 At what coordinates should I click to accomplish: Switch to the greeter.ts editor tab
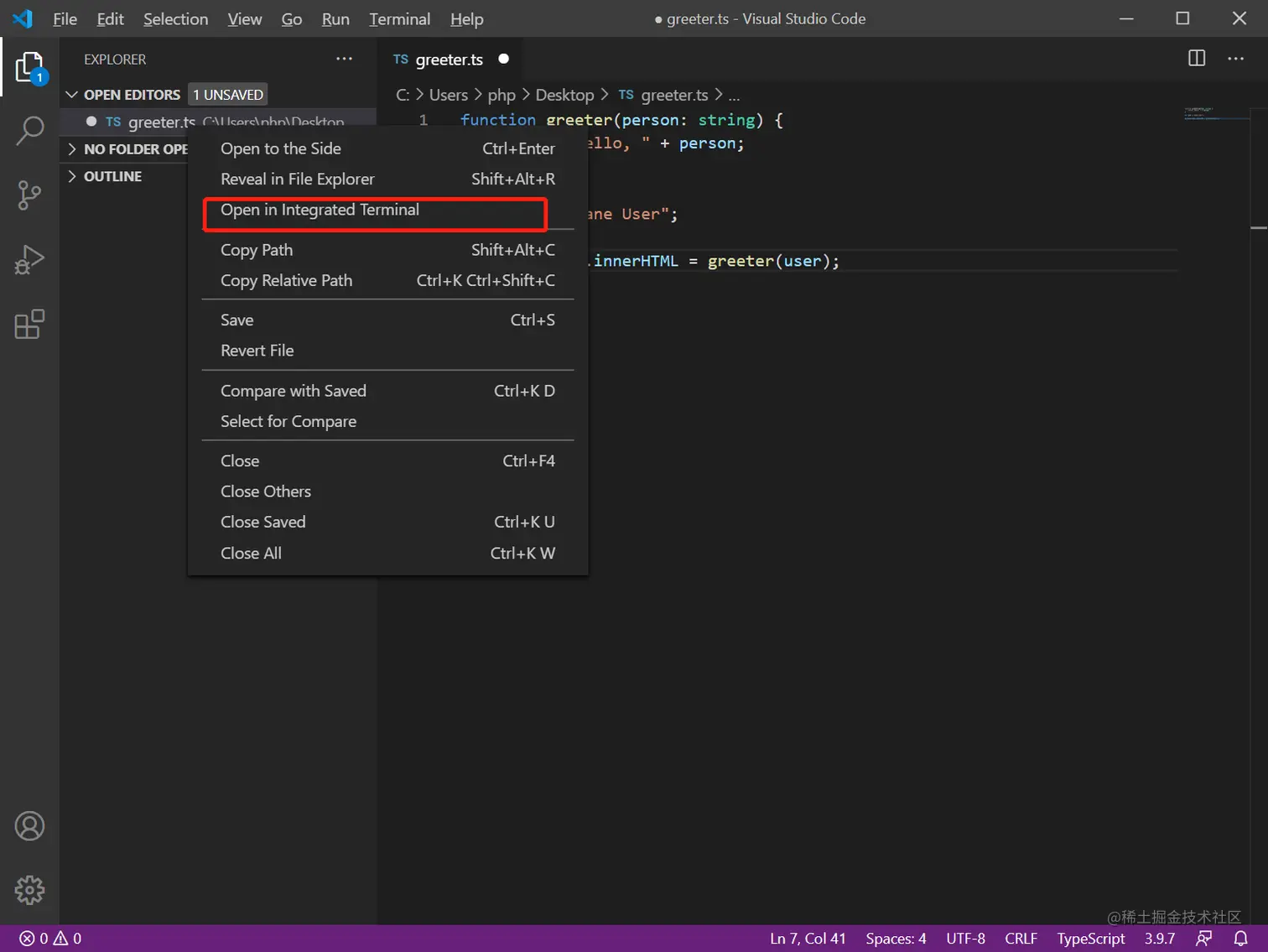[x=451, y=59]
